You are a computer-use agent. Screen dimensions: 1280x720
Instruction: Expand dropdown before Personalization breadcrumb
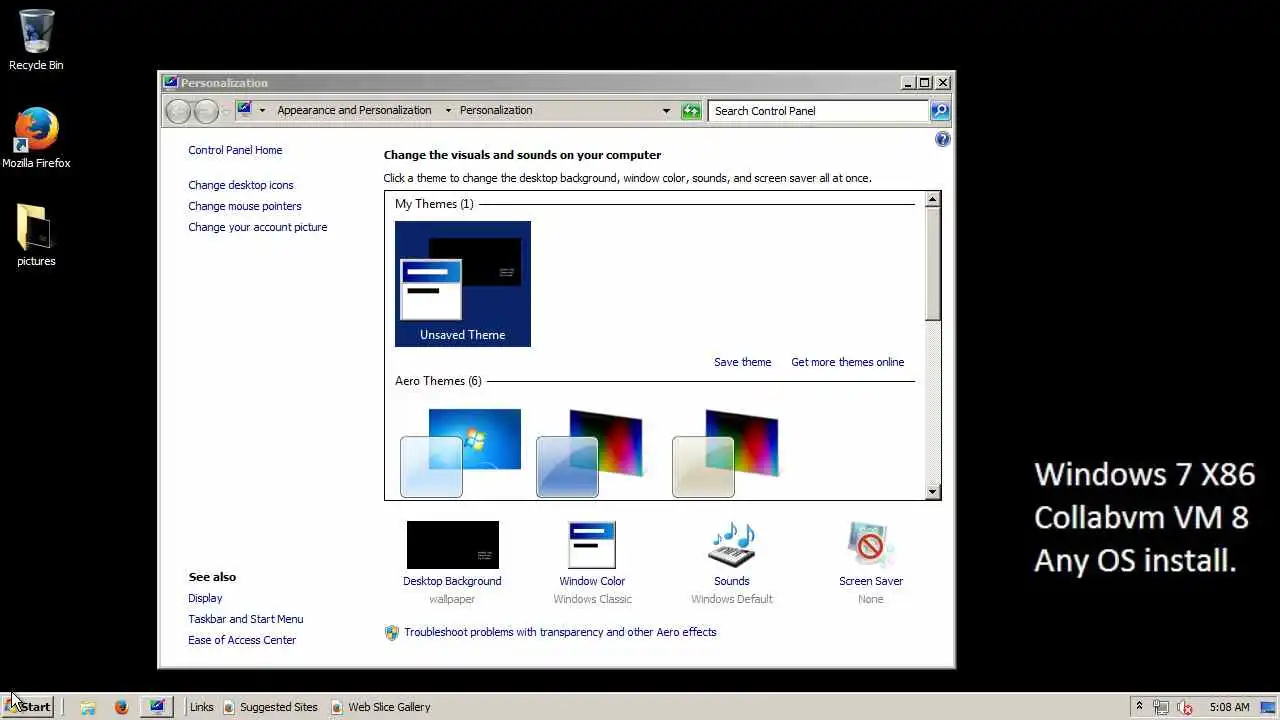coord(447,110)
